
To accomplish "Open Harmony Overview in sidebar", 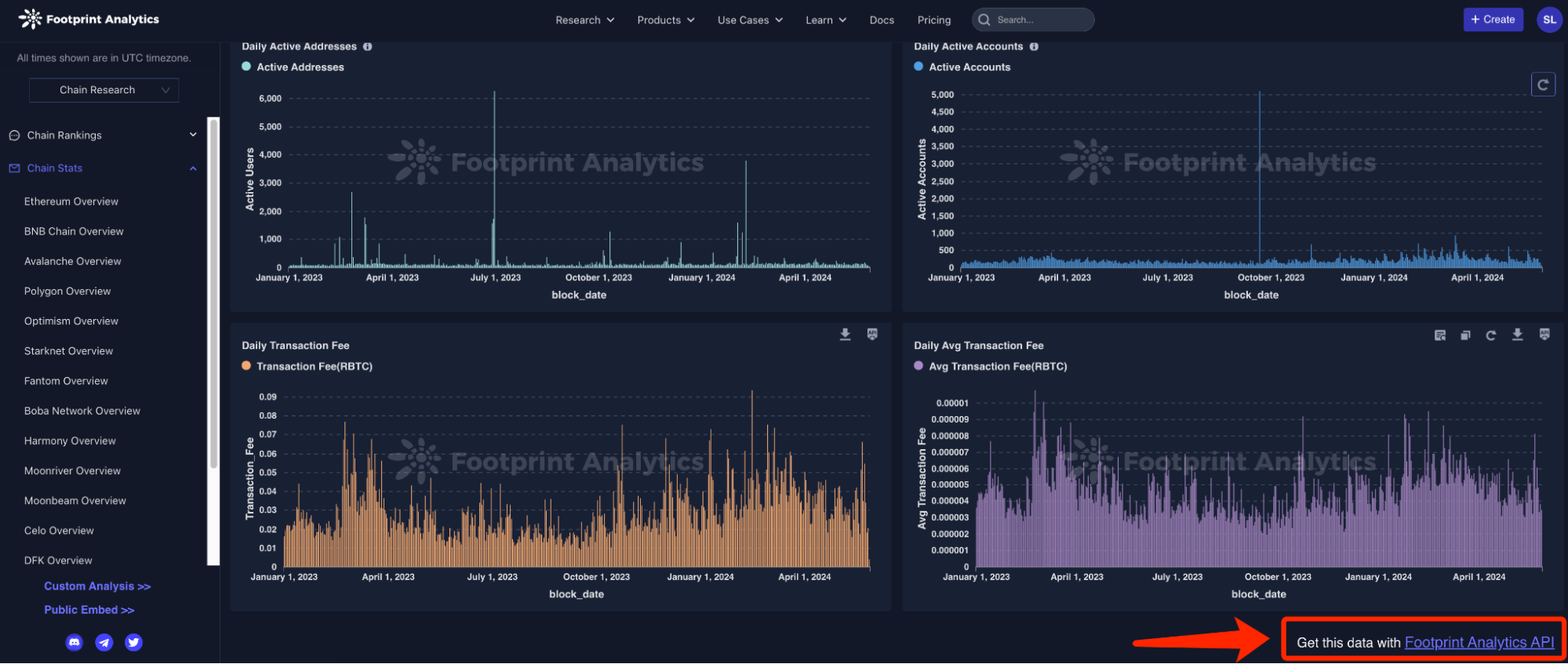I will tap(70, 441).
